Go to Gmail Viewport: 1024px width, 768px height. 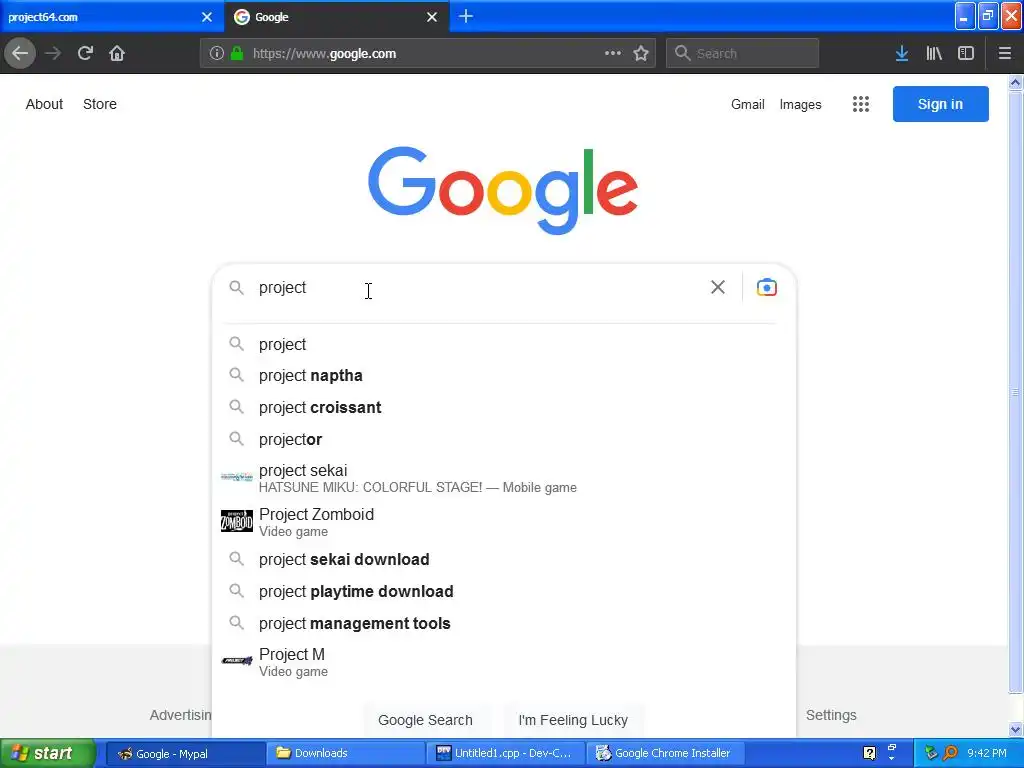(748, 104)
